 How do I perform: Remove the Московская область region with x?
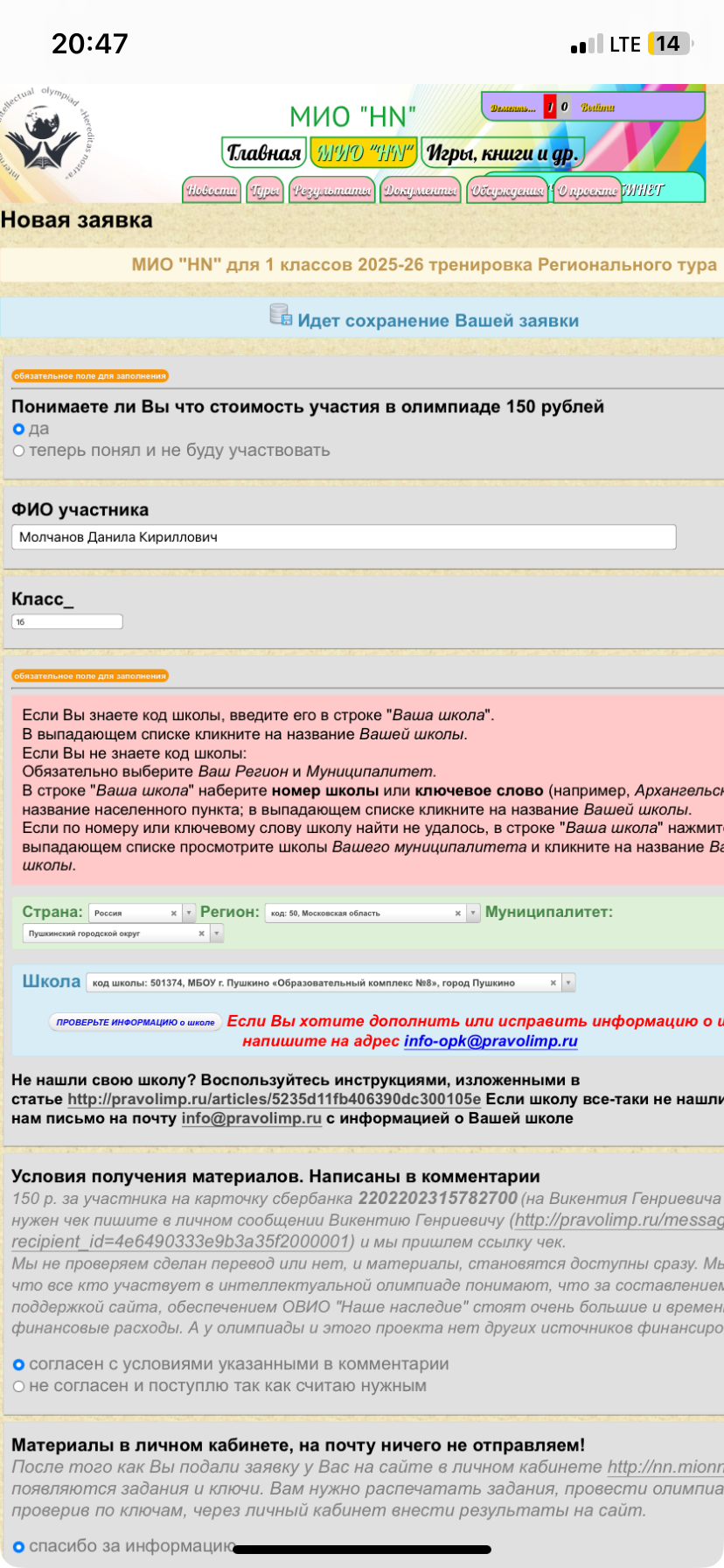point(457,913)
